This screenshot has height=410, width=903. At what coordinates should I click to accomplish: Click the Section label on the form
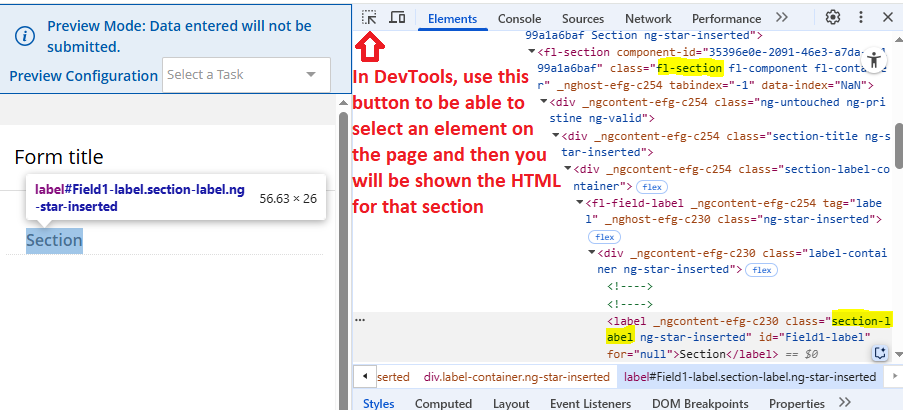point(54,240)
